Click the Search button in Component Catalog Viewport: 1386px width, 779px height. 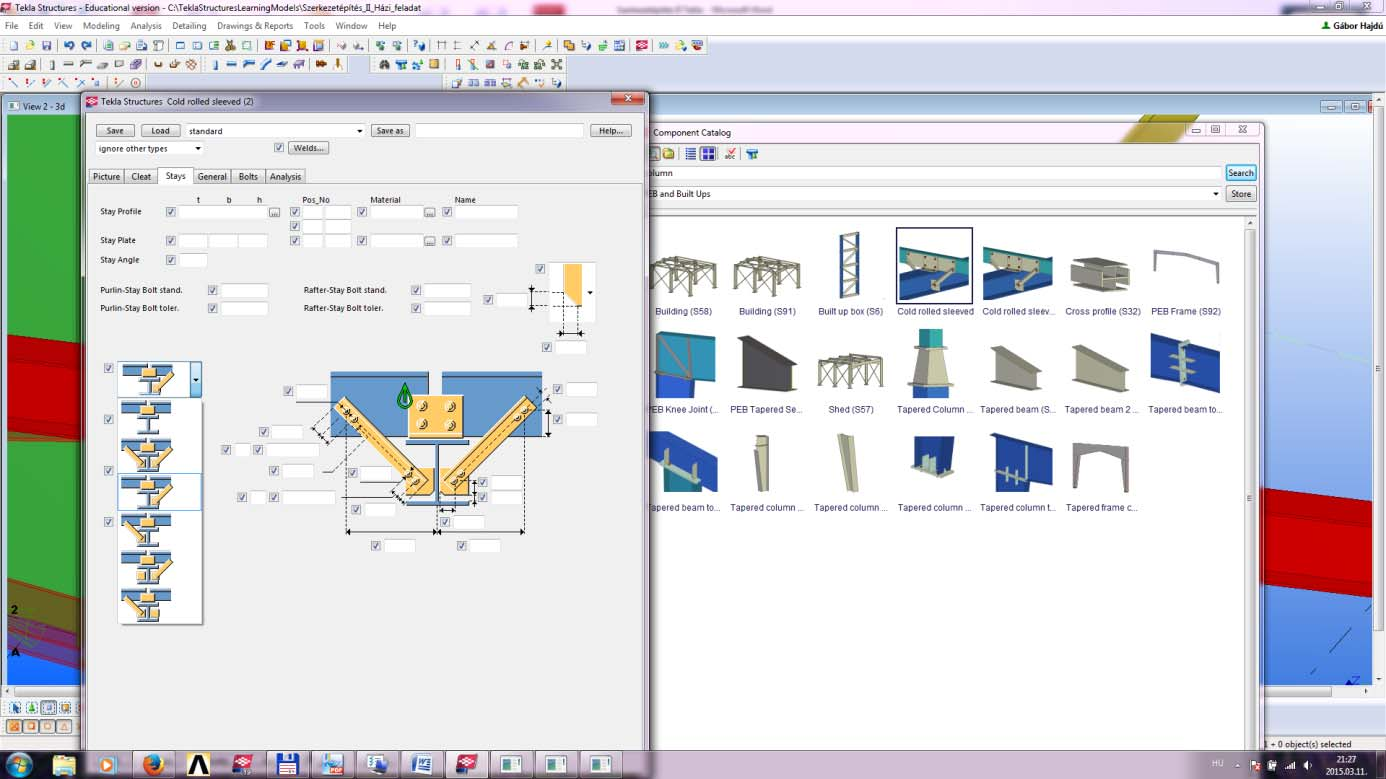[x=1240, y=173]
